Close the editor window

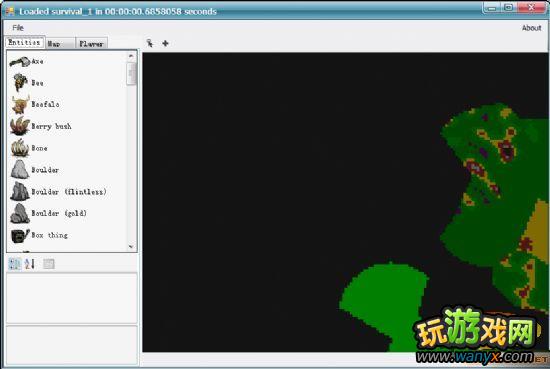coord(531,8)
